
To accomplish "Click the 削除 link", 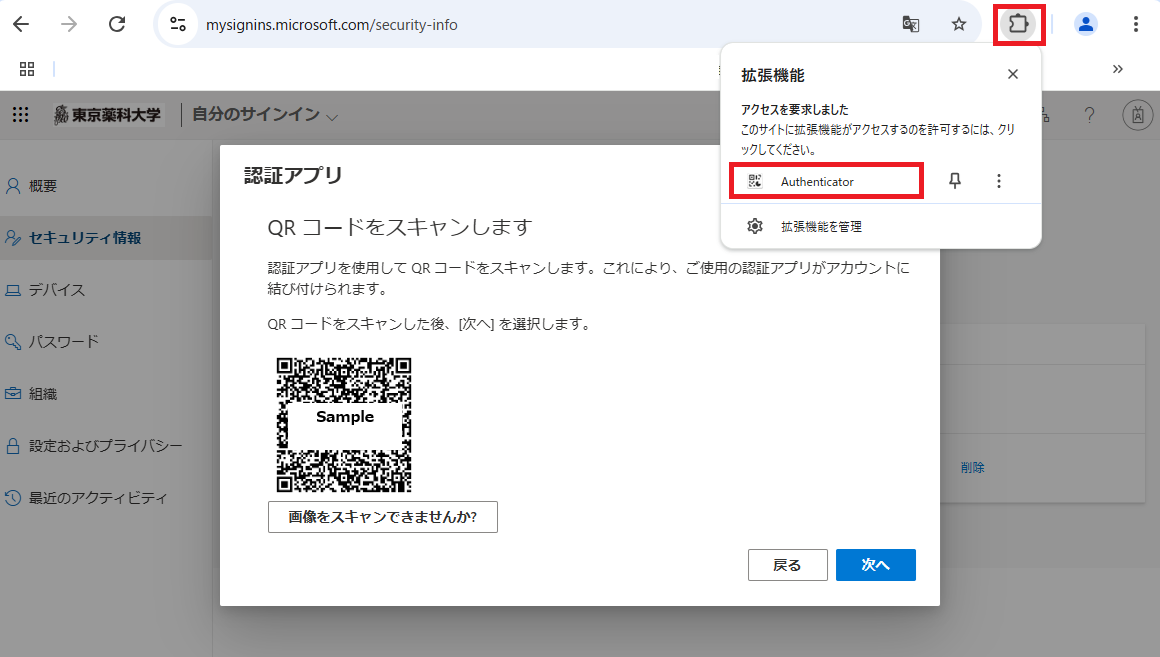I will pos(972,467).
